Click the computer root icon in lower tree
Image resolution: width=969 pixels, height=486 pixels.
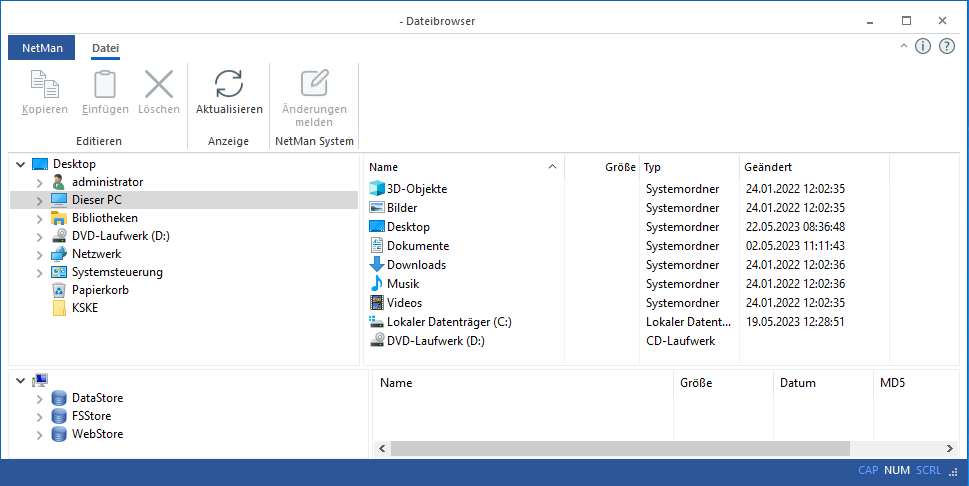pyautogui.click(x=40, y=380)
